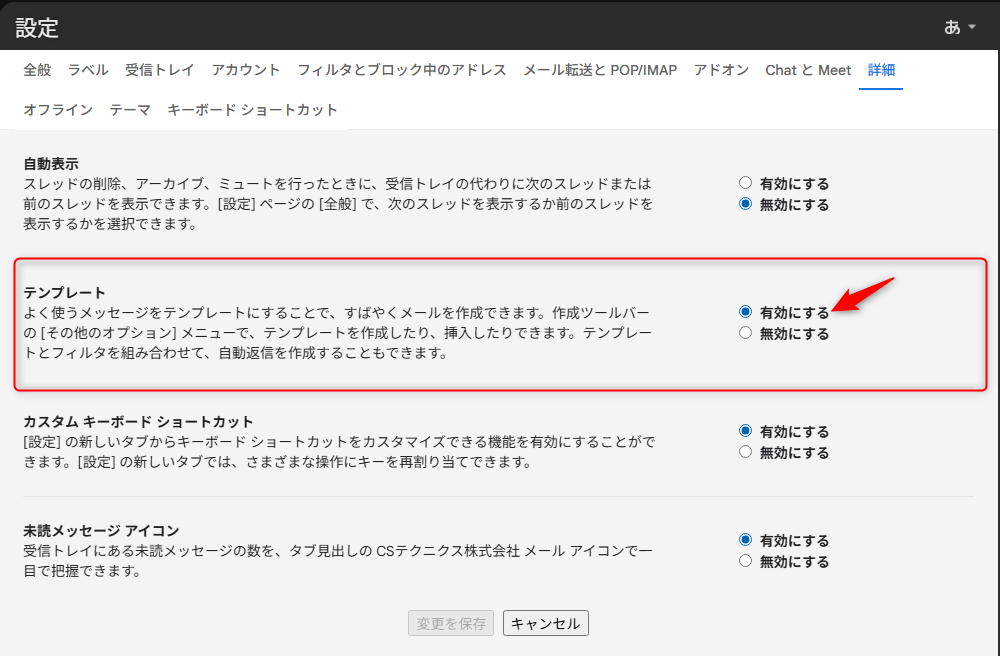Viewport: 1000px width, 656px height.
Task: Disable 未読メッセージ アイコン radio
Action: pos(745,561)
